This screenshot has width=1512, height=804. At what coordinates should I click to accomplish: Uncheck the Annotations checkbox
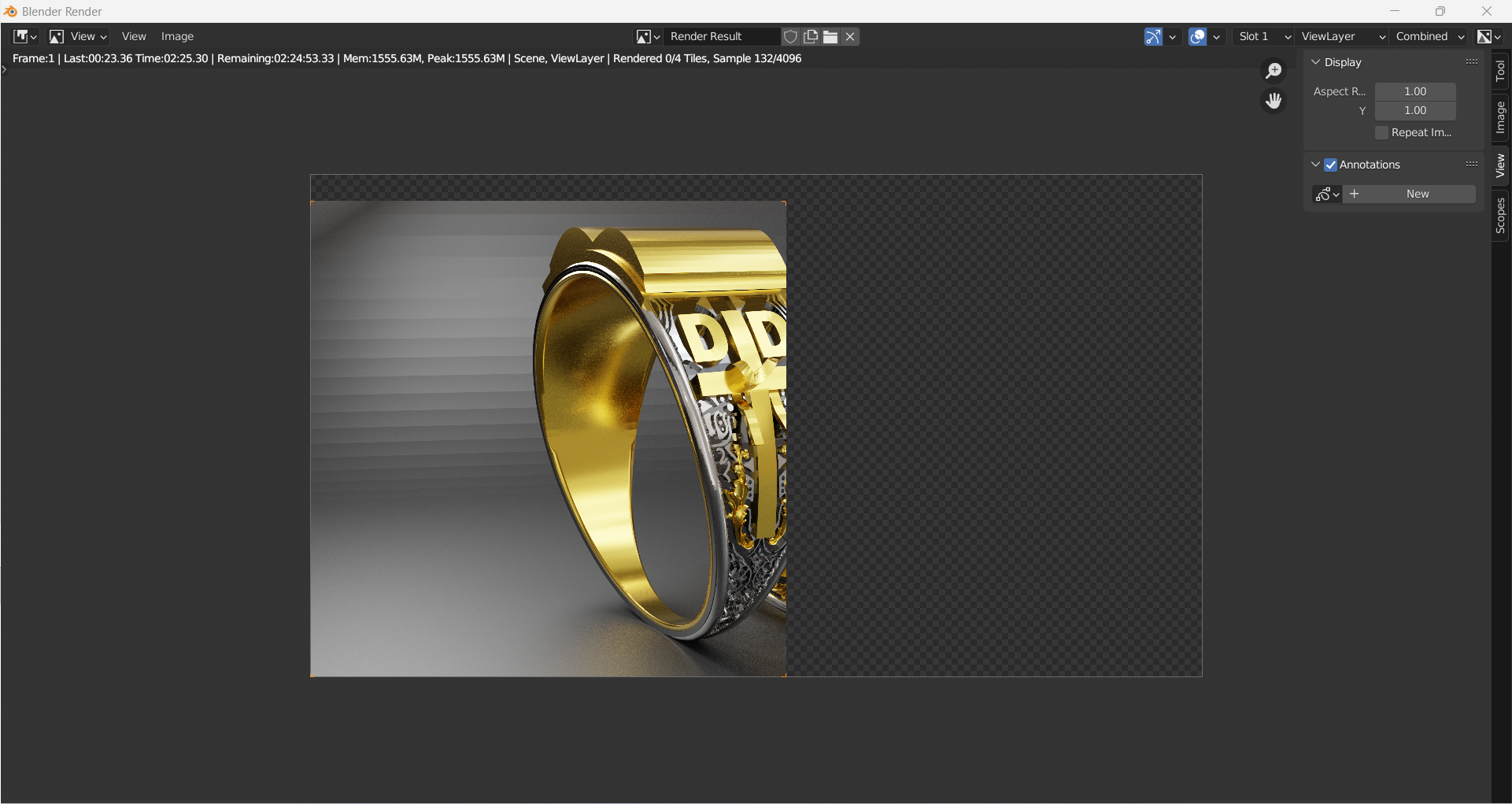pyautogui.click(x=1331, y=165)
